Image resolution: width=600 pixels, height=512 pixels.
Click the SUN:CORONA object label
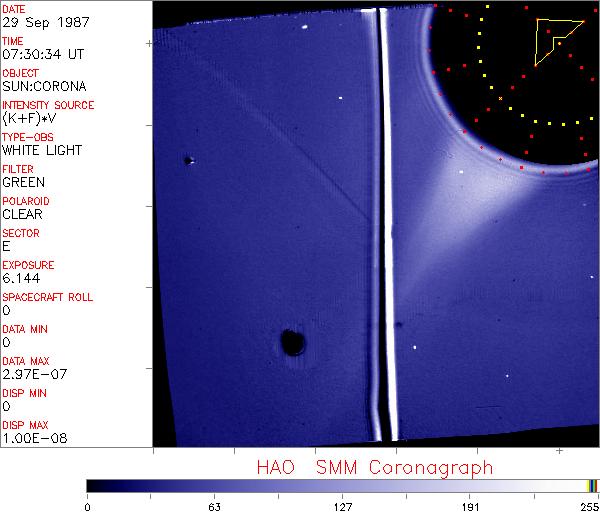44,86
